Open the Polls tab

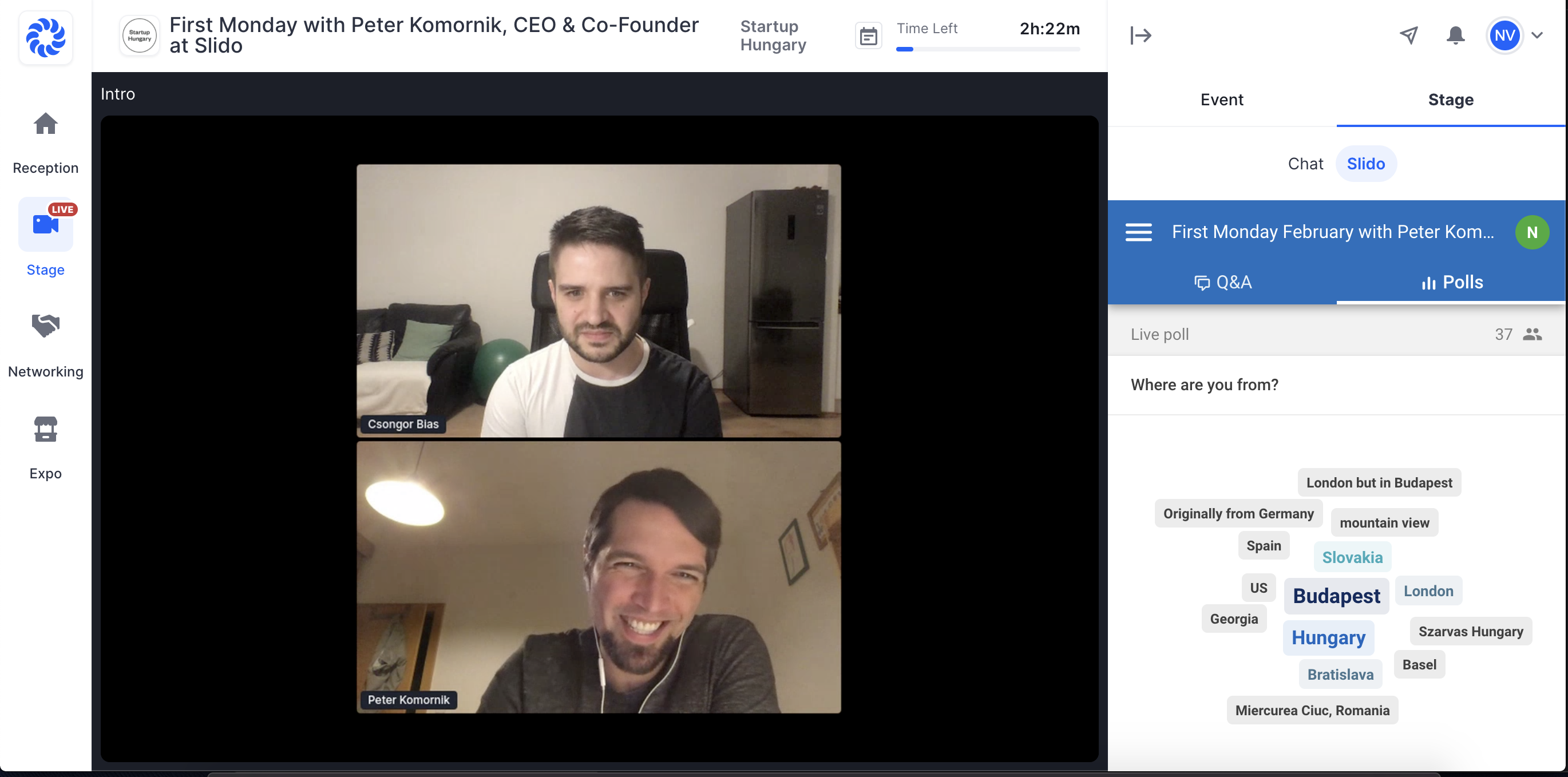[x=1451, y=282]
